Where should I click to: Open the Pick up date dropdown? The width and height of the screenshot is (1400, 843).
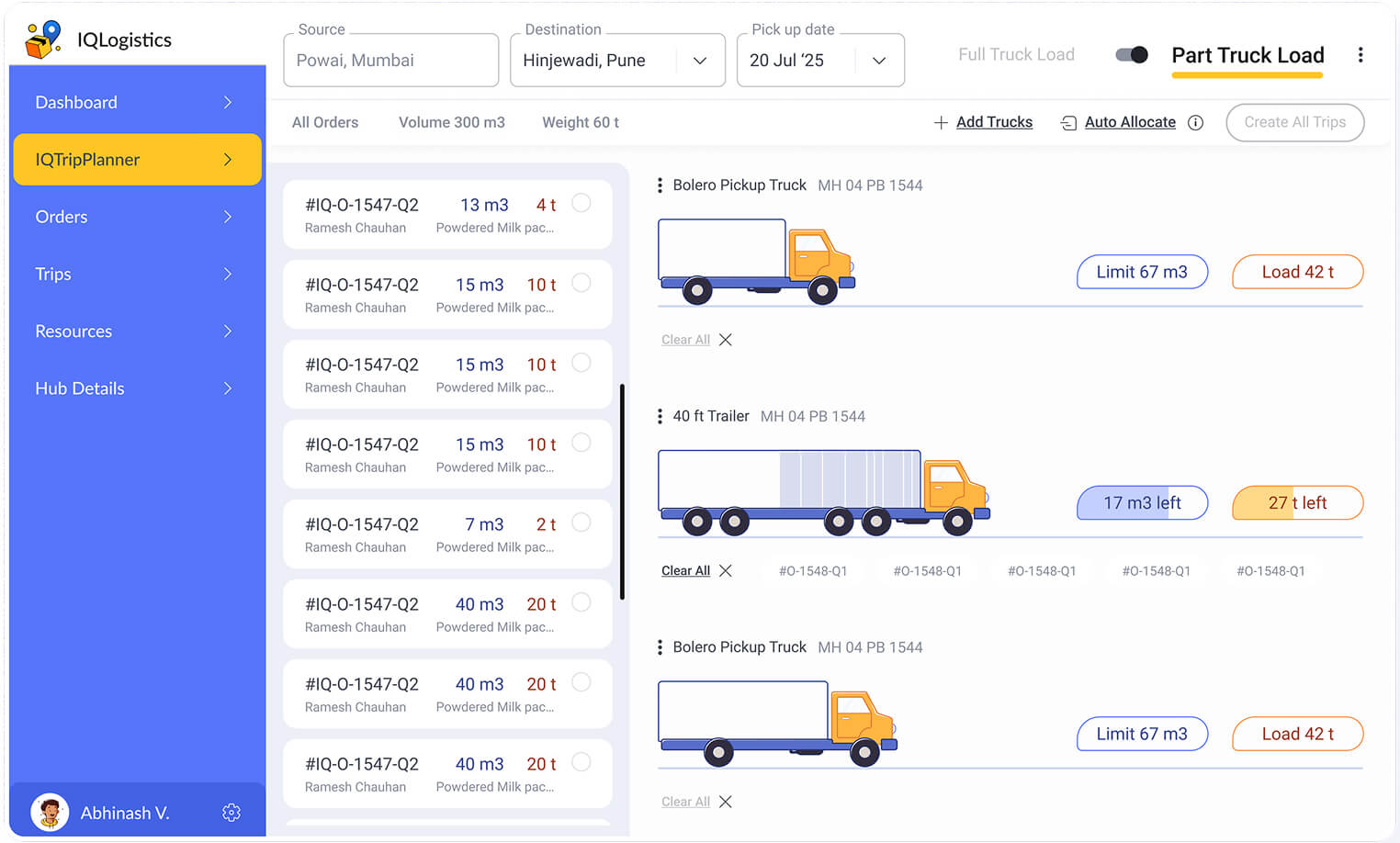(879, 60)
